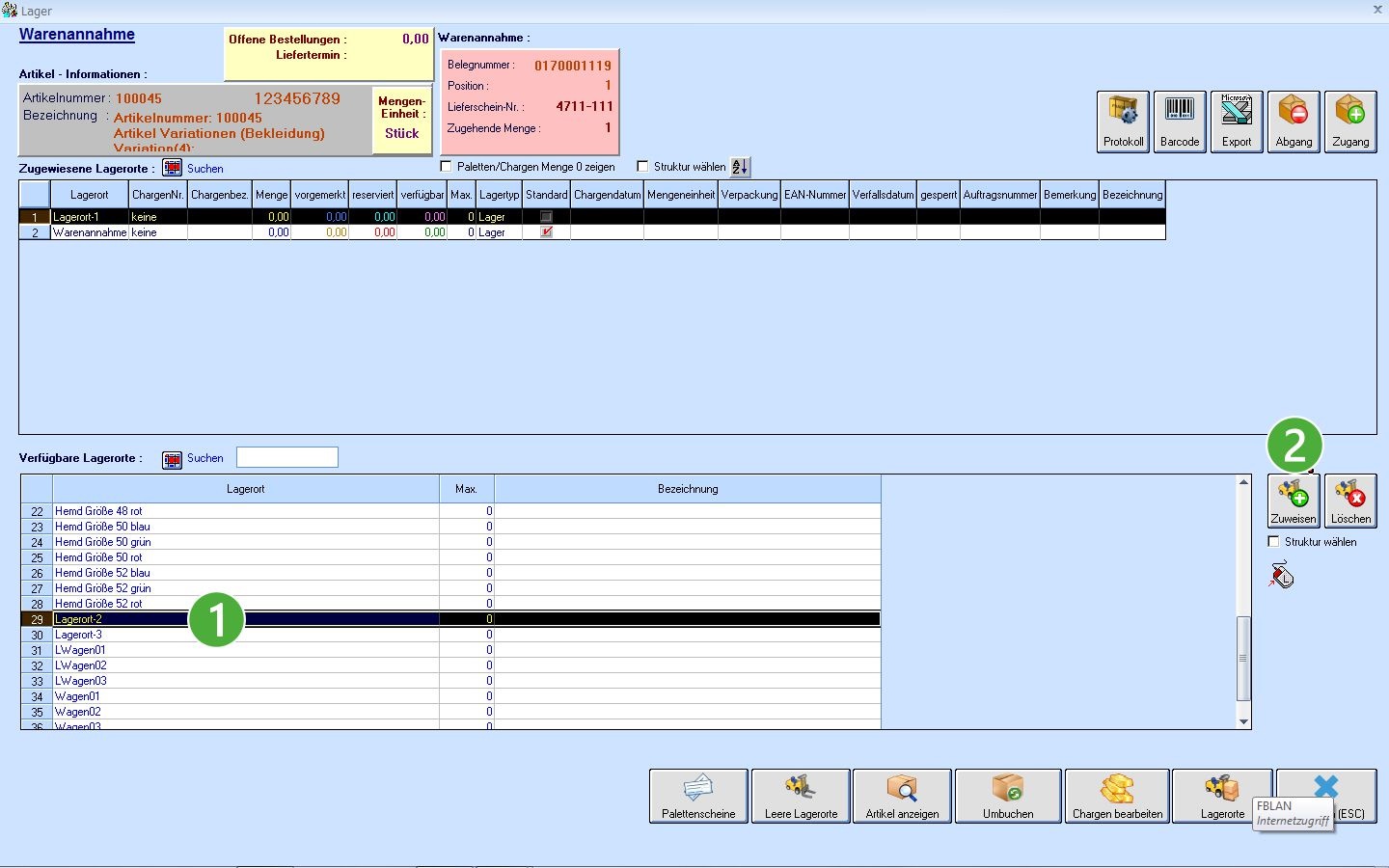Viewport: 1389px width, 868px height.
Task: Select row Hemd Größe 50 rot
Action: click(450, 557)
